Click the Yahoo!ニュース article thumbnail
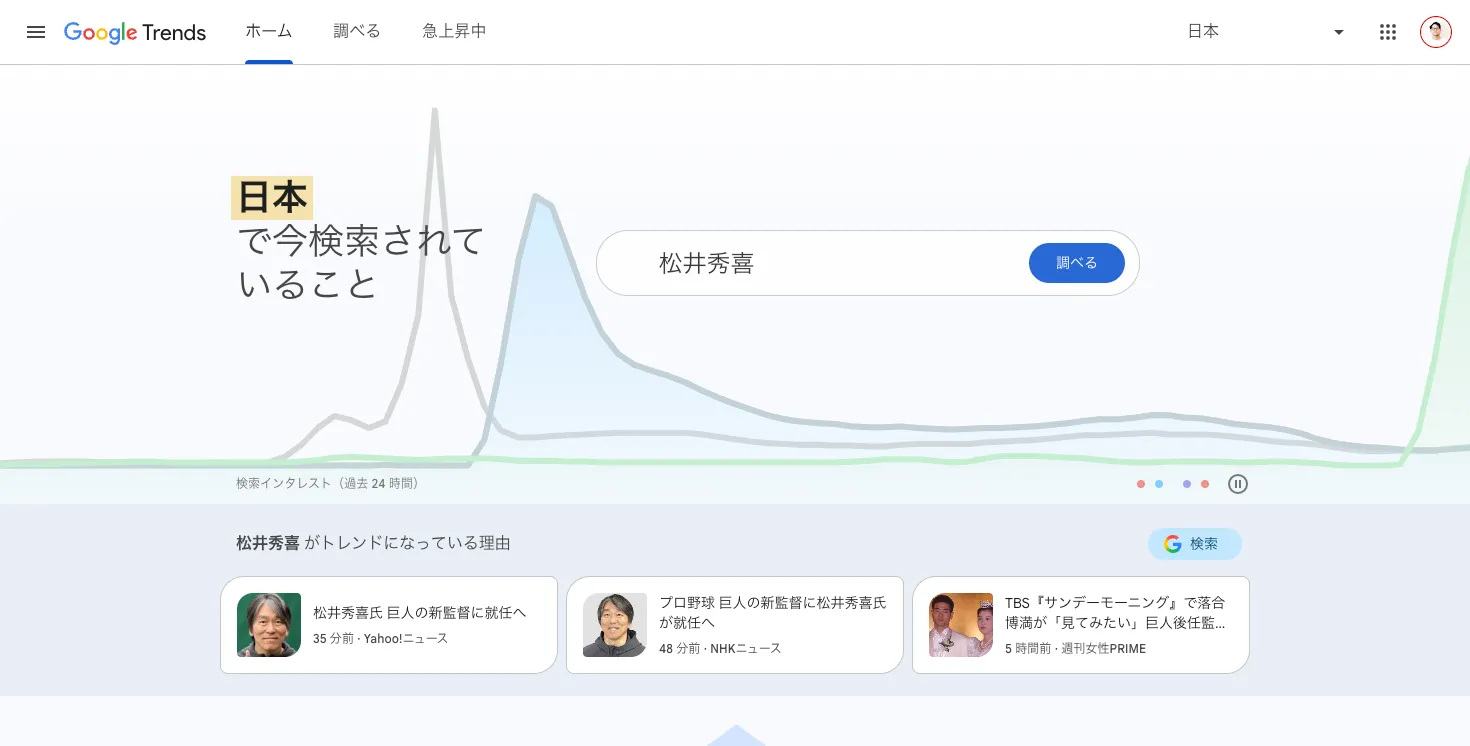The width and height of the screenshot is (1470, 746). 269,625
